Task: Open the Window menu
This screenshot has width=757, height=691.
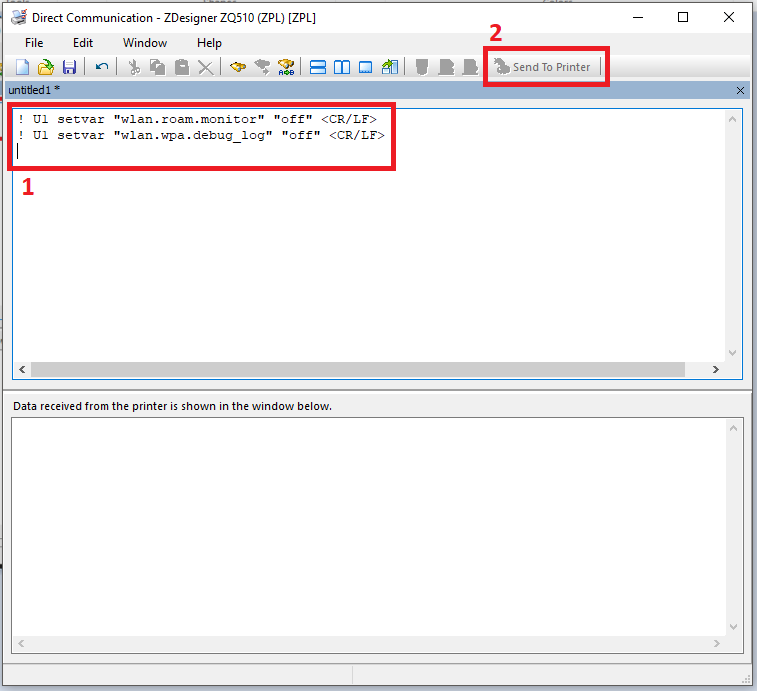Action: coord(145,42)
